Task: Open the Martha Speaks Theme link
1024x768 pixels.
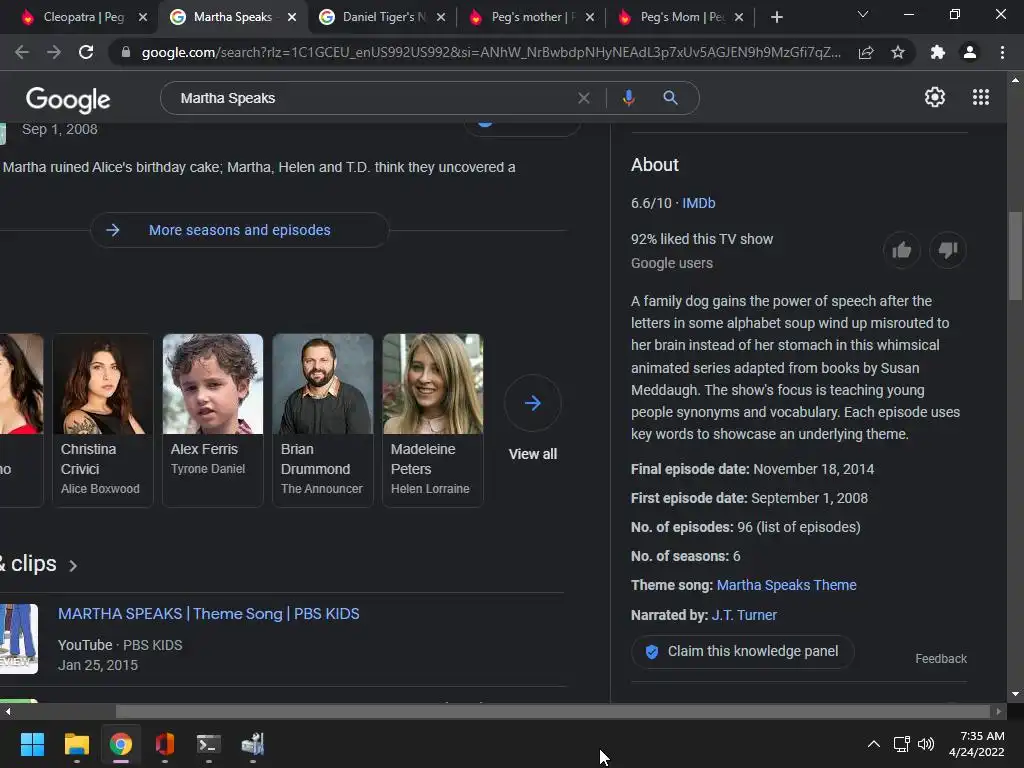Action: 786,585
